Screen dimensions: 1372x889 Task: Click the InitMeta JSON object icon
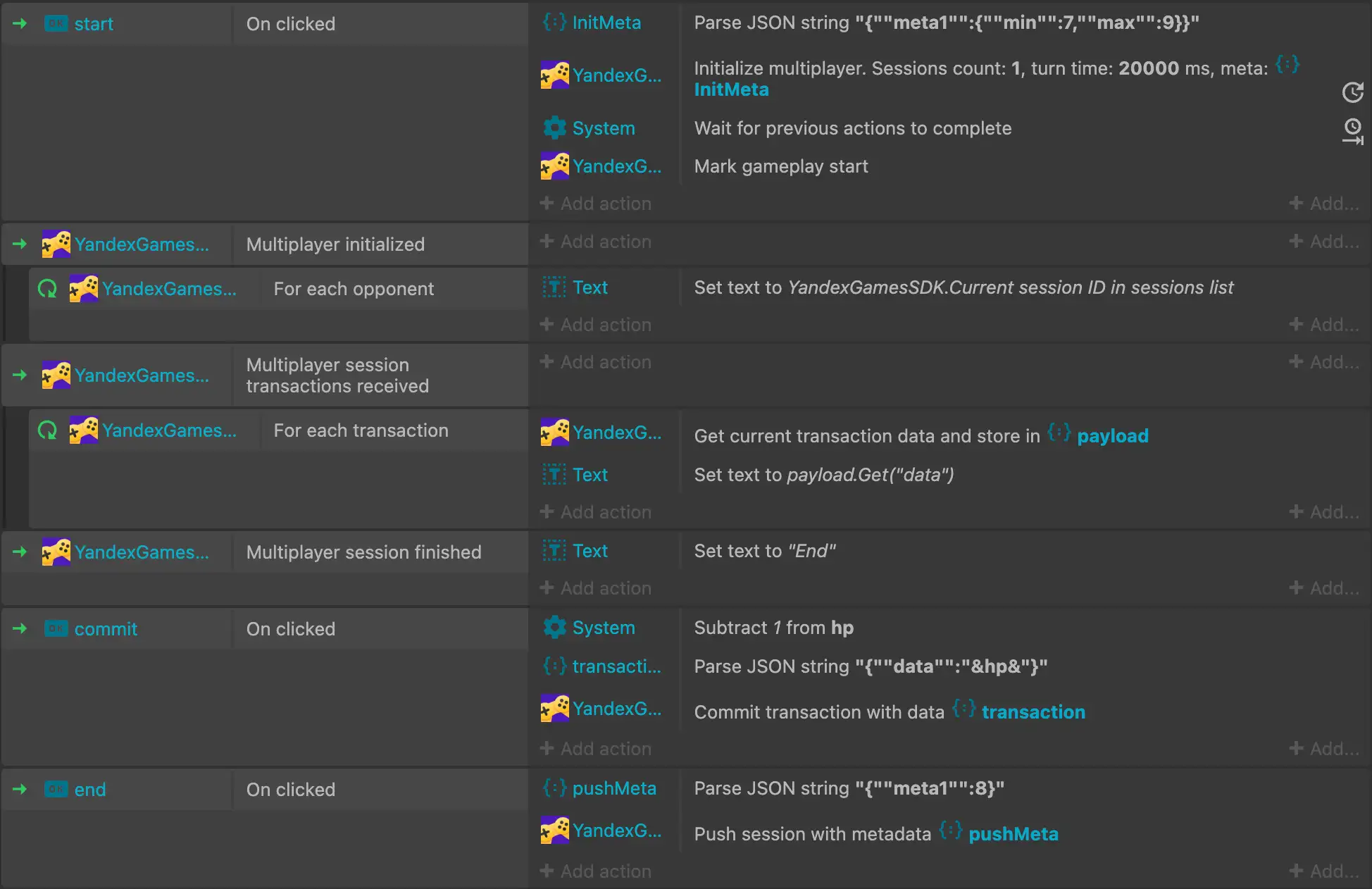point(554,23)
